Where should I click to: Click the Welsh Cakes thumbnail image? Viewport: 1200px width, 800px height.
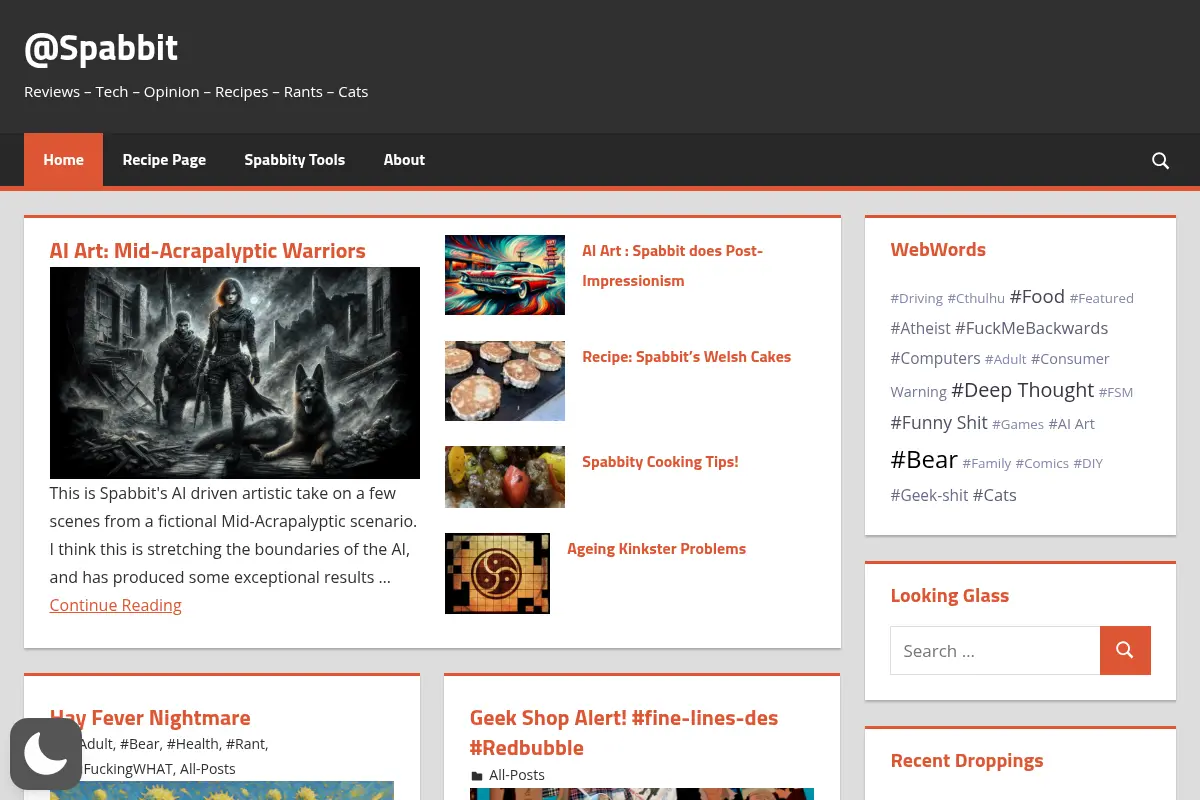tap(505, 381)
